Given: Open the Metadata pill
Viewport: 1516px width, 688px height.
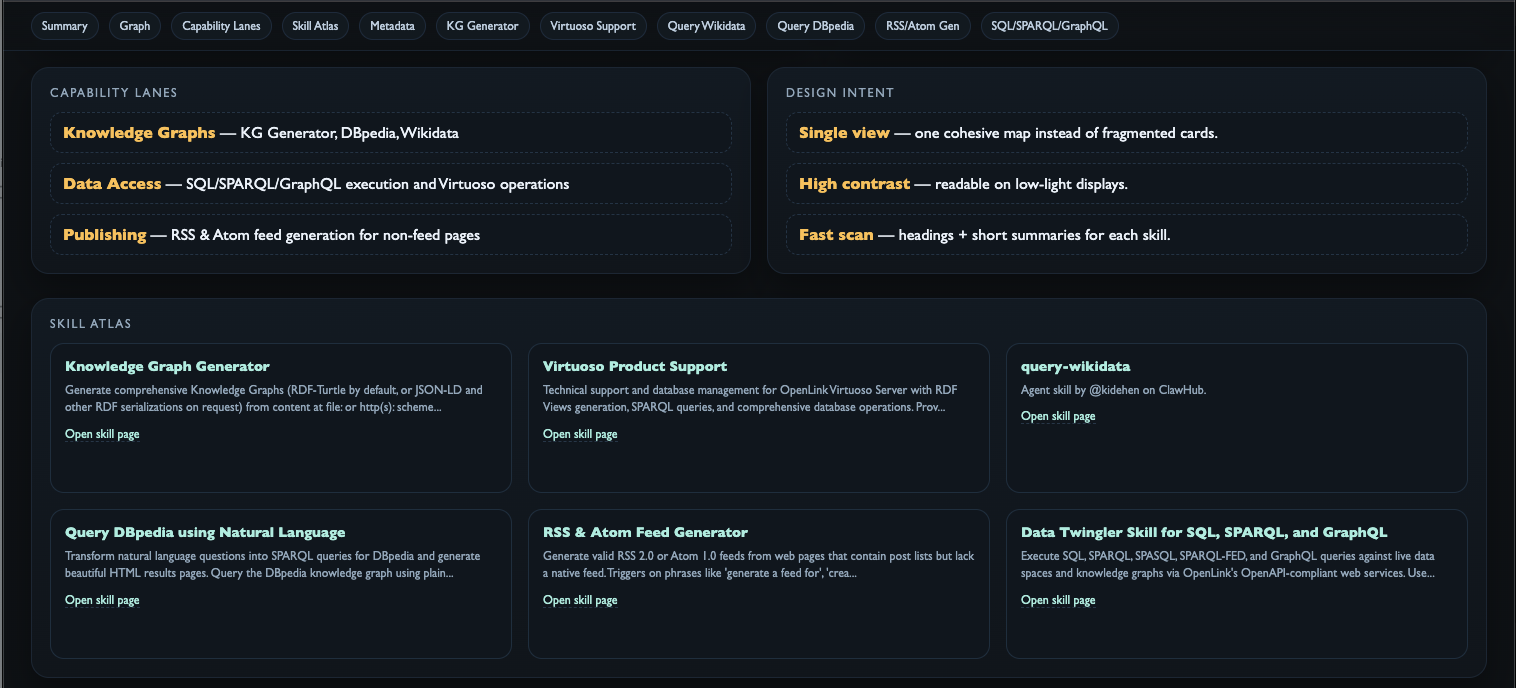Looking at the screenshot, I should click(x=392, y=26).
